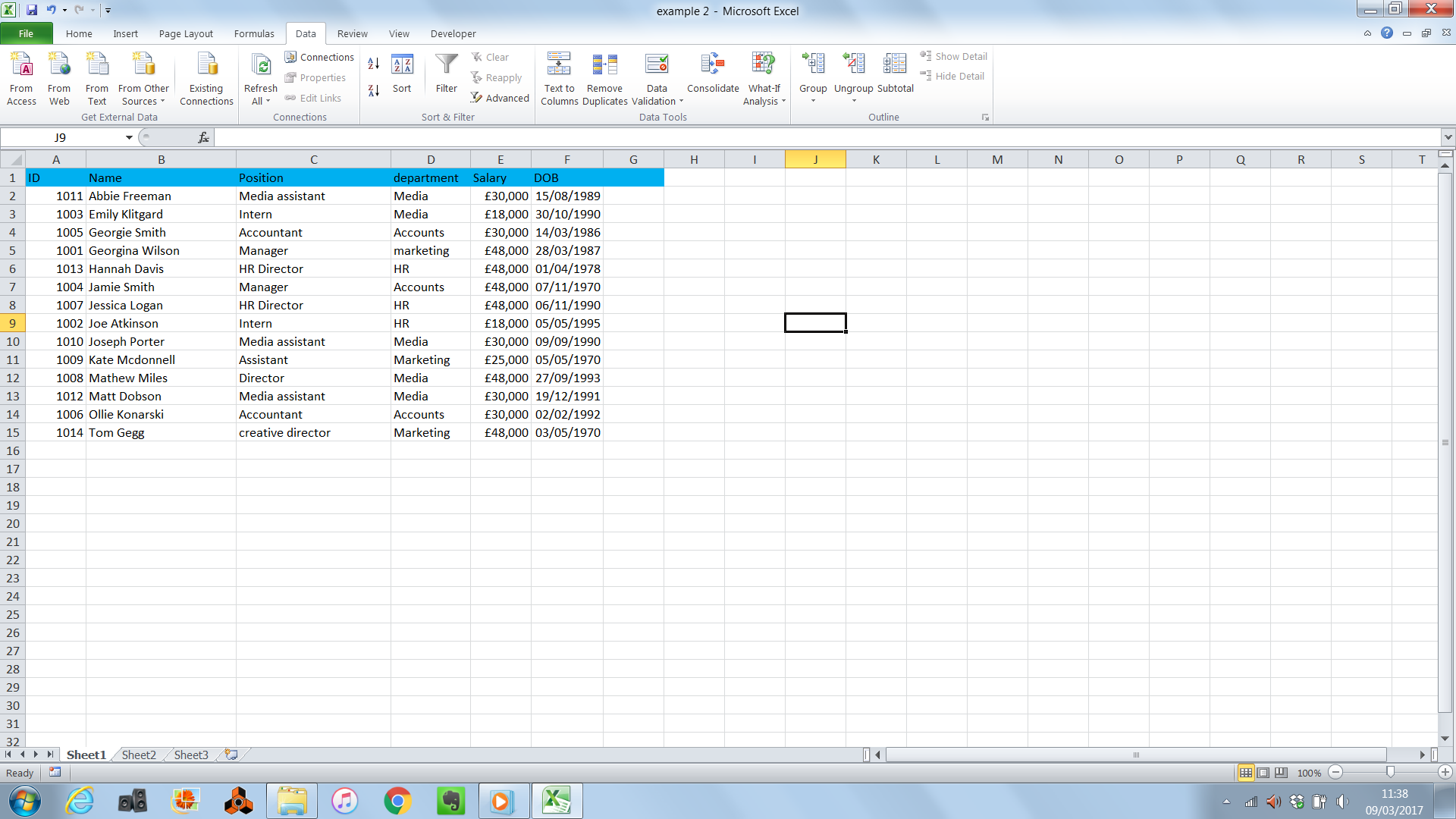This screenshot has width=1456, height=819.
Task: Expand the Name Box dropdown arrow
Action: pos(129,137)
